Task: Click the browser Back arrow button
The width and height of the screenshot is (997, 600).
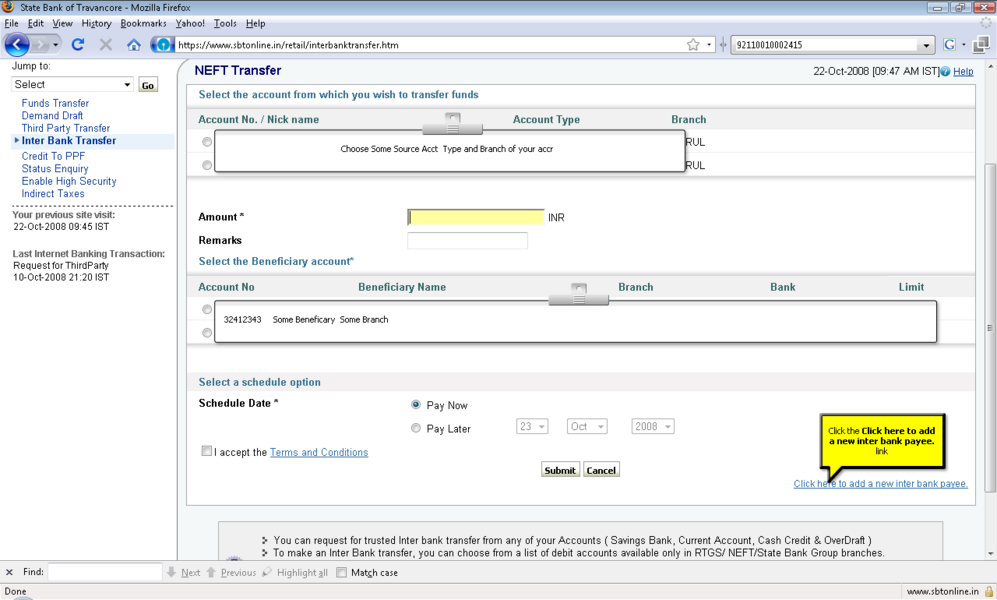Action: [x=17, y=45]
